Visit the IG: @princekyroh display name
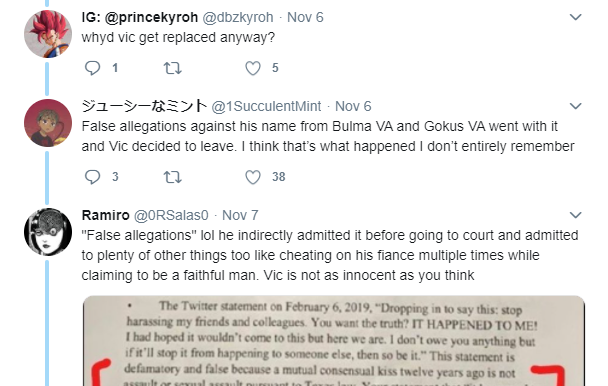Viewport: 608px width, 386px height. coord(140,17)
